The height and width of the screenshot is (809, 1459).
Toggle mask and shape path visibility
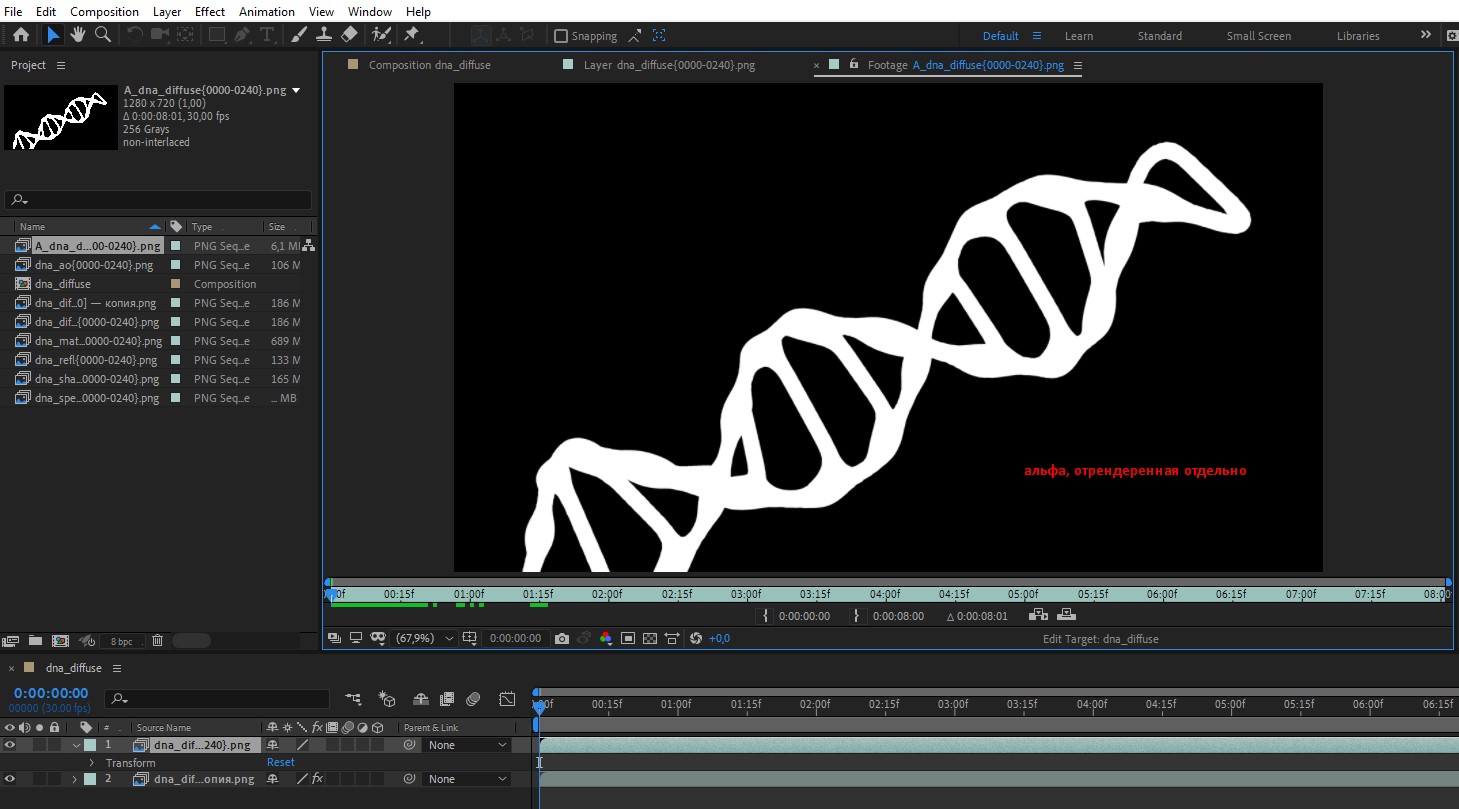378,638
